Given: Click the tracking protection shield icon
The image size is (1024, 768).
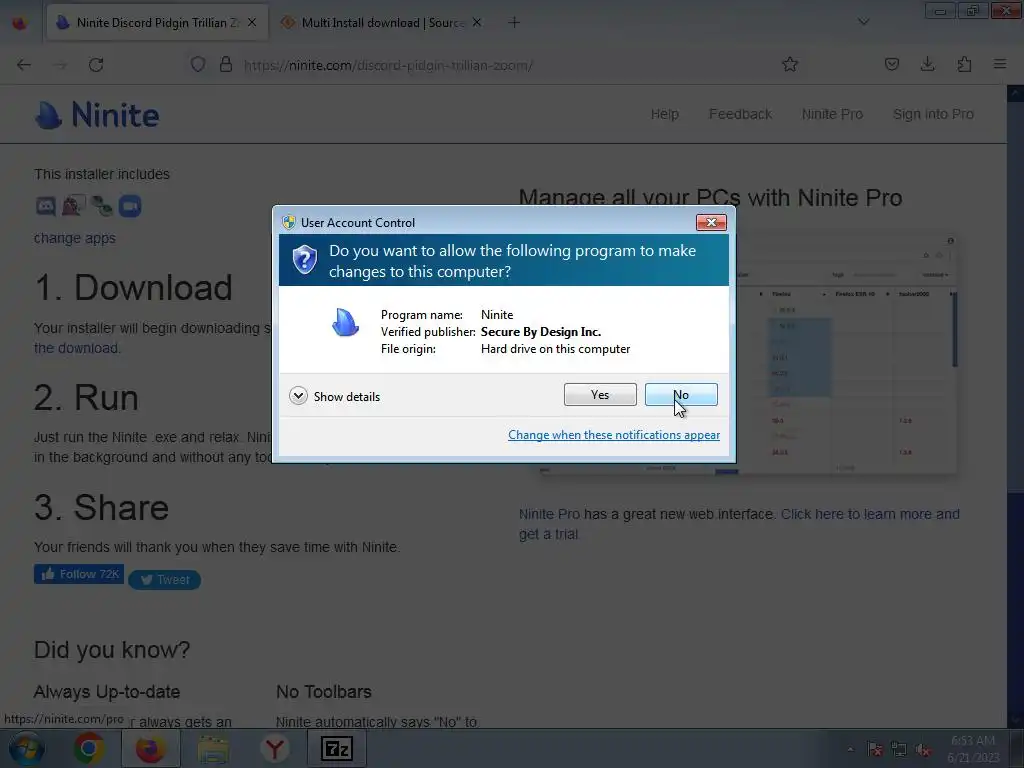Looking at the screenshot, I should 198,65.
